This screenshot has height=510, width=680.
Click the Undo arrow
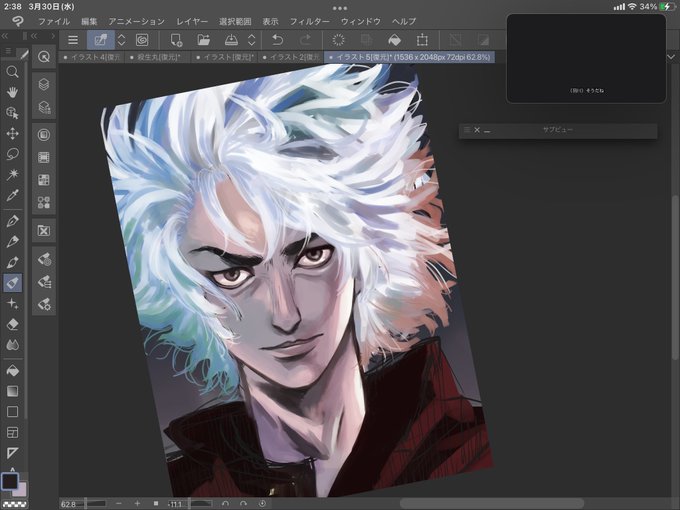(x=278, y=40)
